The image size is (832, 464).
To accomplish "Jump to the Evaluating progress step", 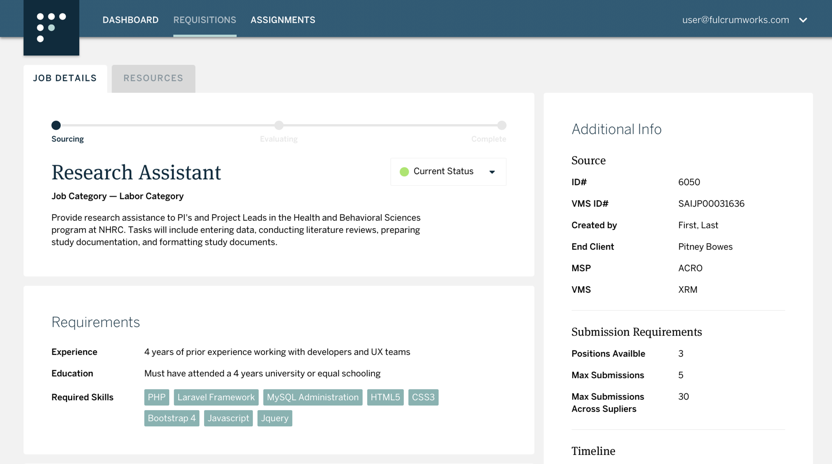I will point(279,125).
